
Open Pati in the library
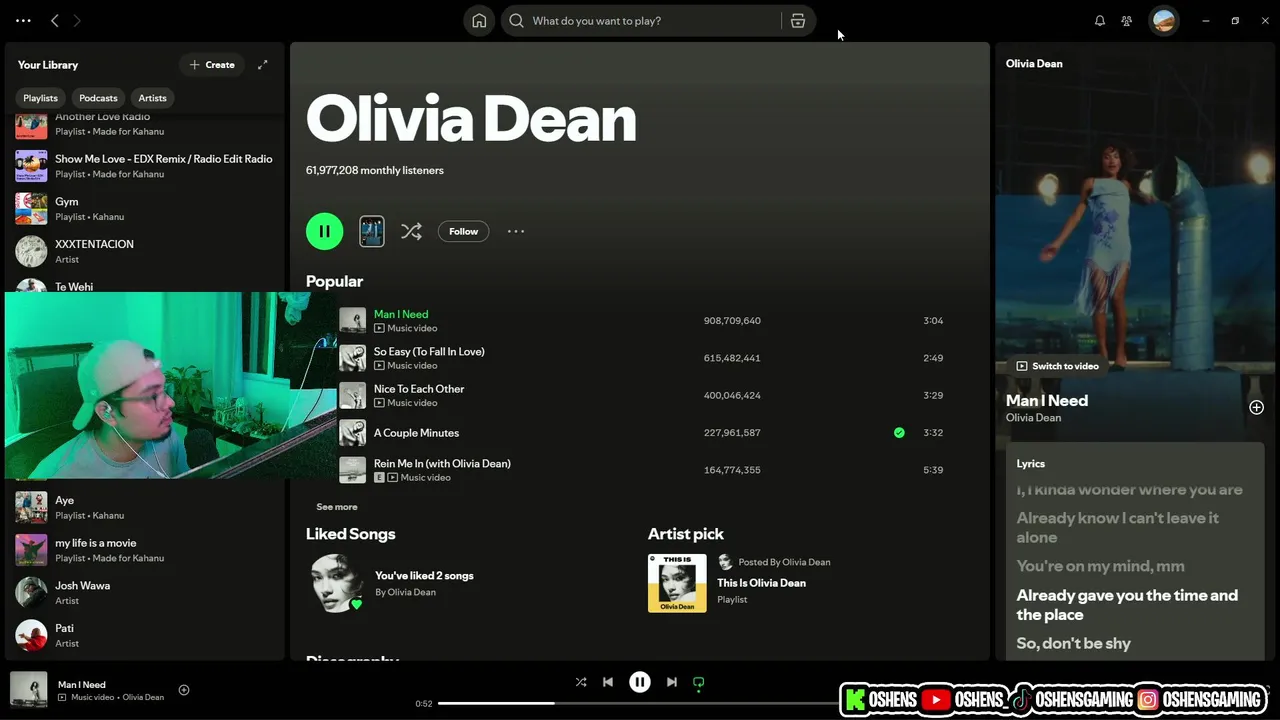pos(145,635)
